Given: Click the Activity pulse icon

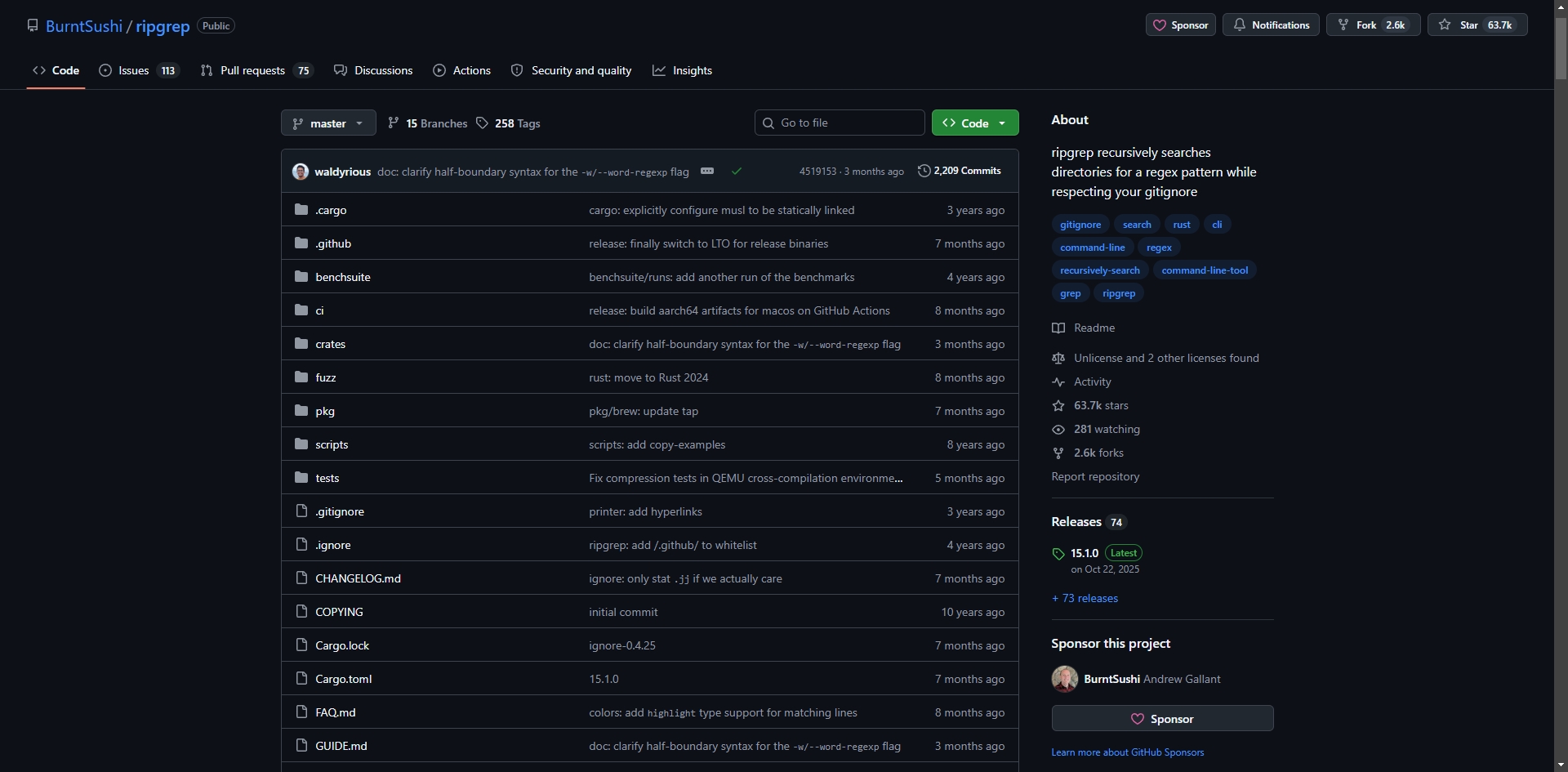Looking at the screenshot, I should pos(1058,382).
